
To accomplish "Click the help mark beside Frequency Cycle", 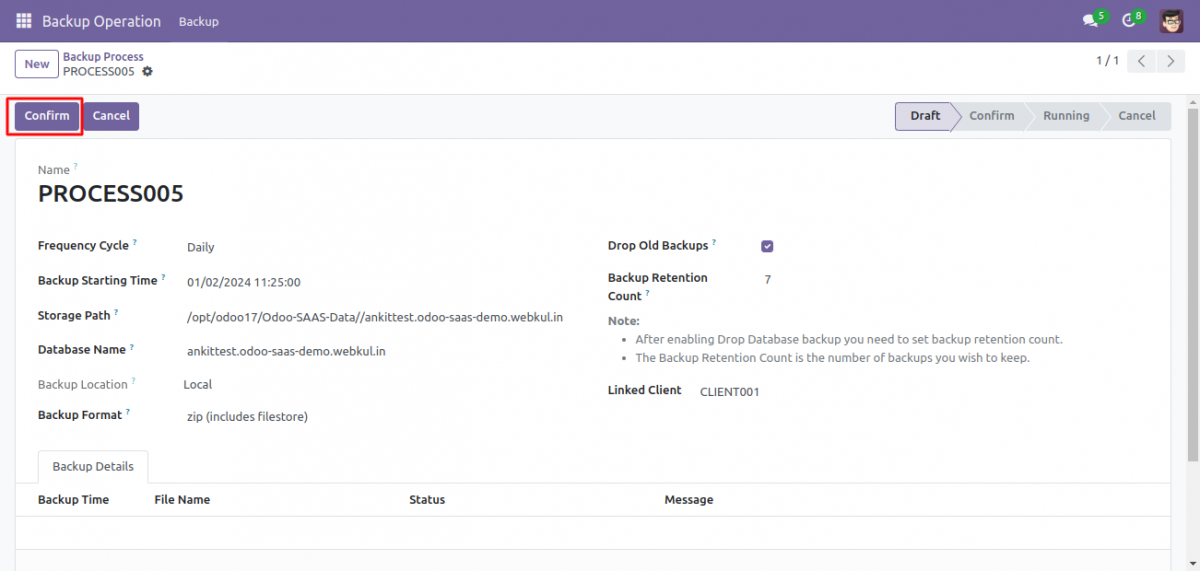I will tap(135, 243).
